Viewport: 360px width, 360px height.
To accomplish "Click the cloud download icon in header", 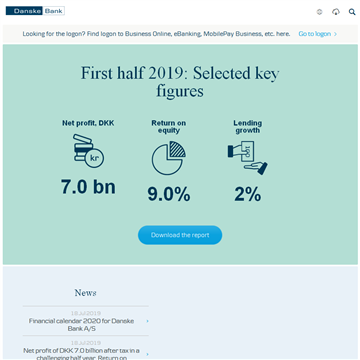I will pos(336,12).
